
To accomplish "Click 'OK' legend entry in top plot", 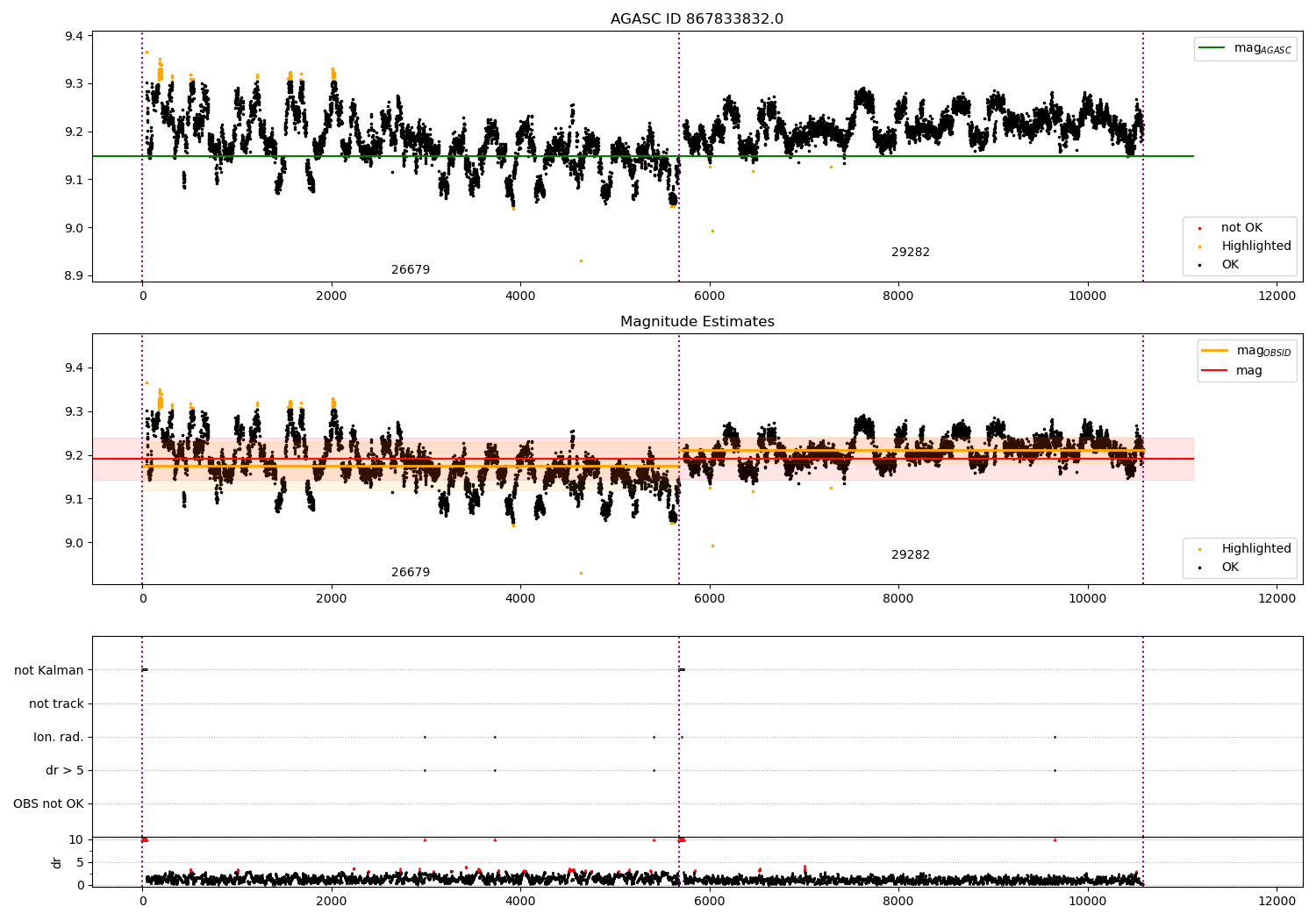I will [1230, 265].
